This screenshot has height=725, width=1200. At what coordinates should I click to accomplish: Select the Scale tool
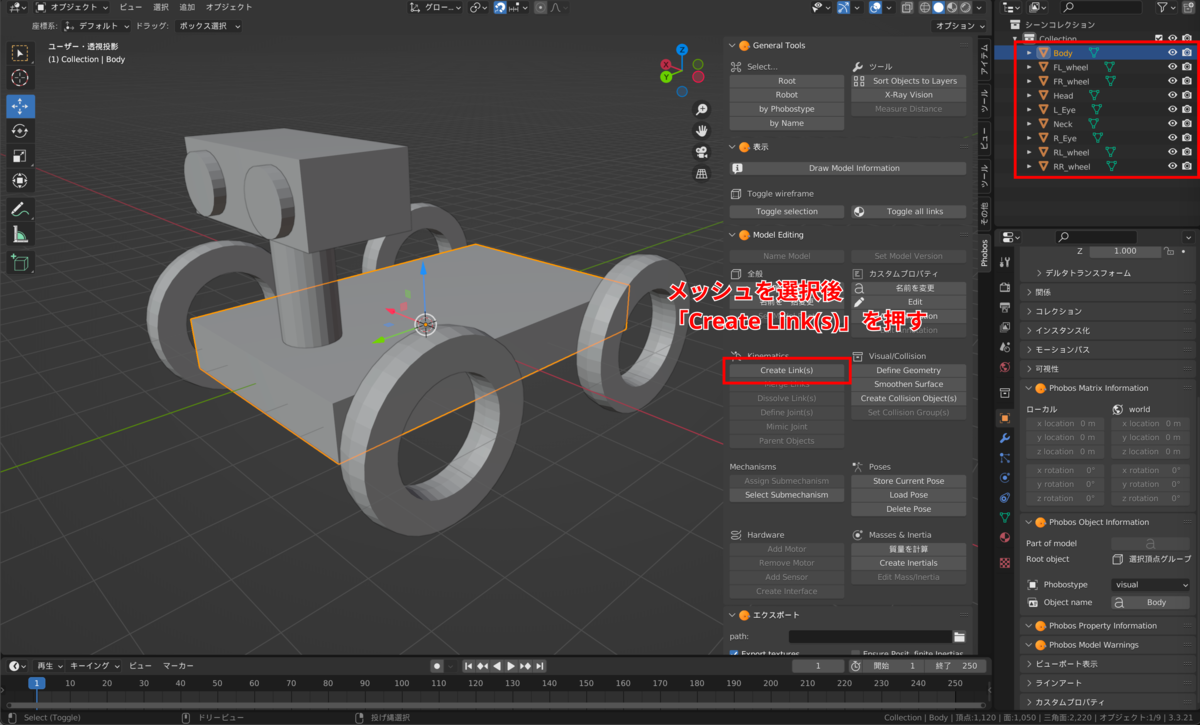coord(20,156)
